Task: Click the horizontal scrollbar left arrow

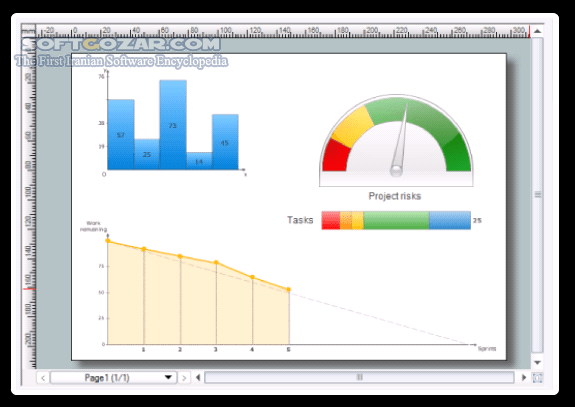Action: point(198,378)
